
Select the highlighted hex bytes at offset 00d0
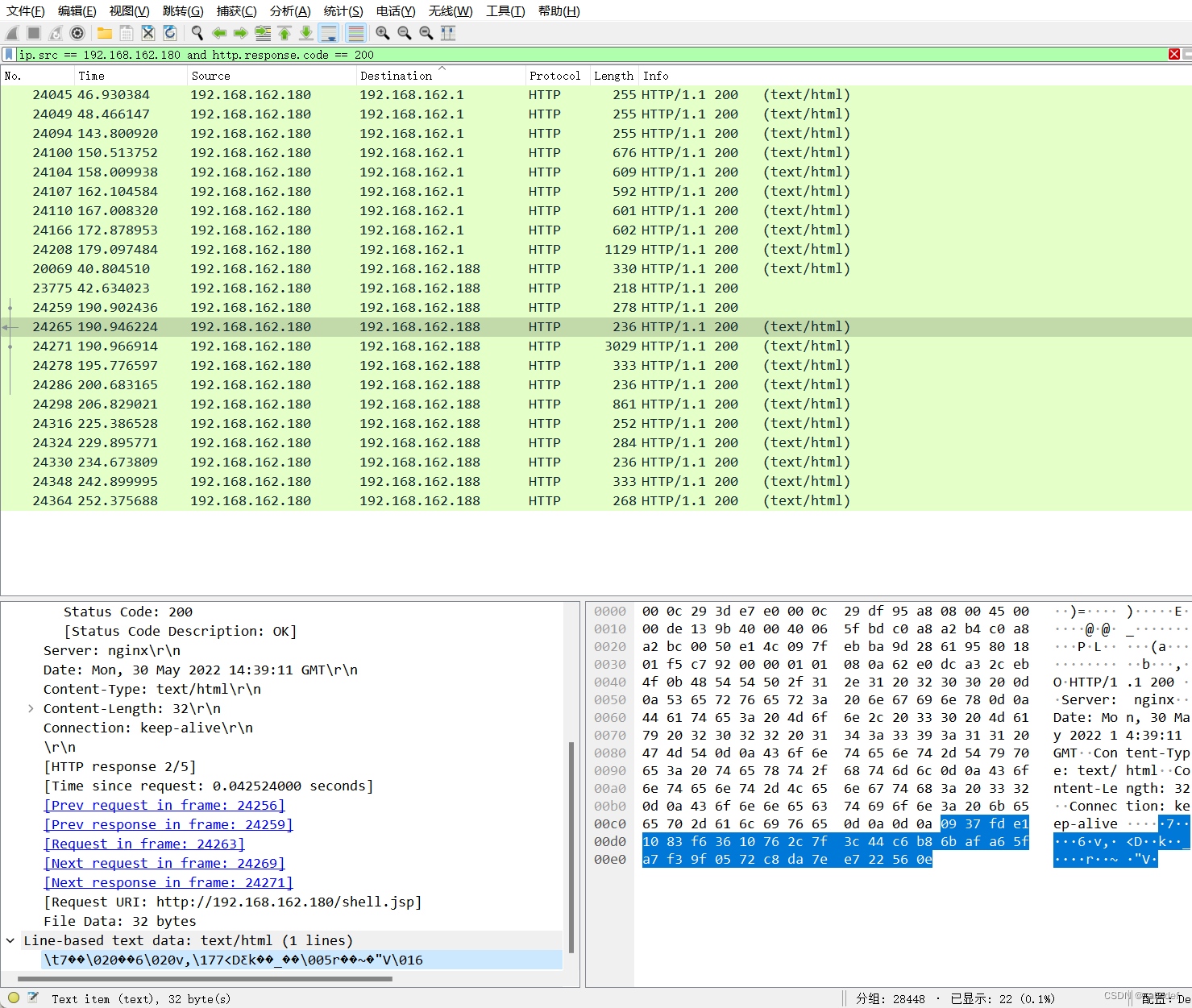[836, 841]
